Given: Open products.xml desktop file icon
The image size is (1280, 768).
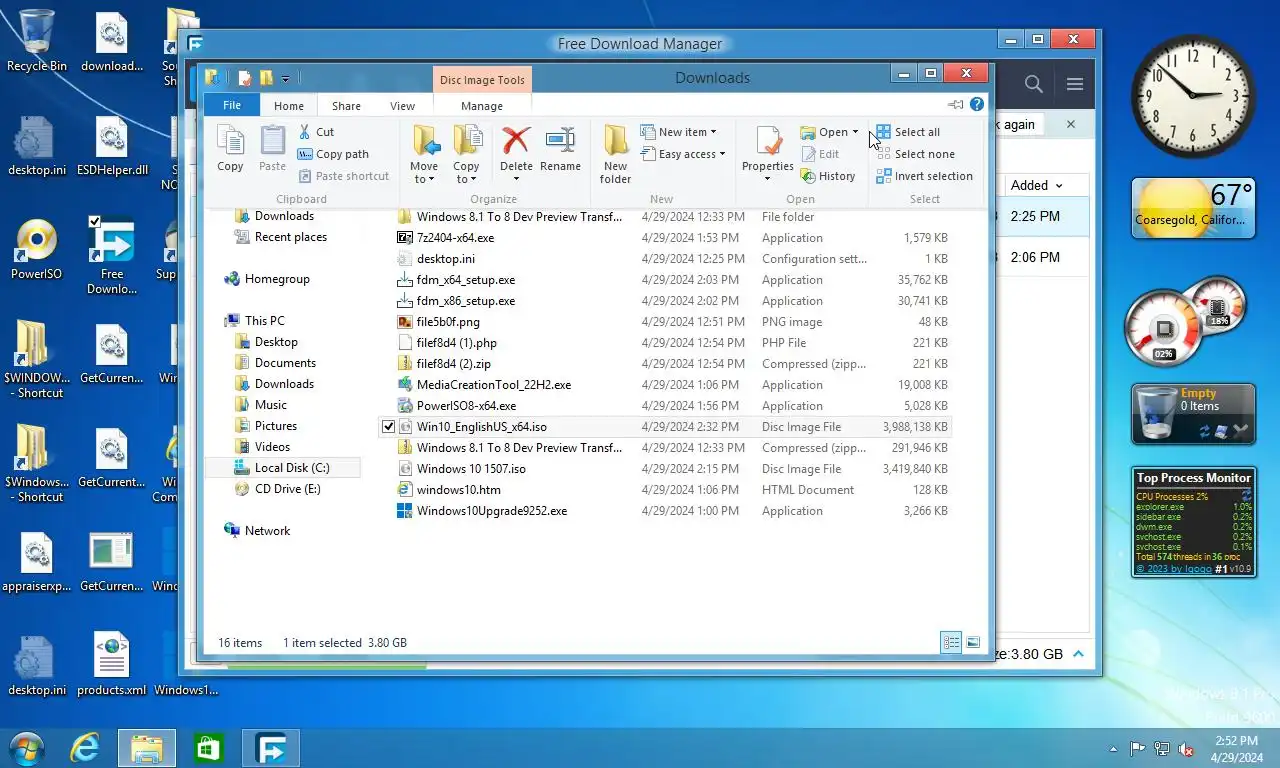Looking at the screenshot, I should click(112, 664).
